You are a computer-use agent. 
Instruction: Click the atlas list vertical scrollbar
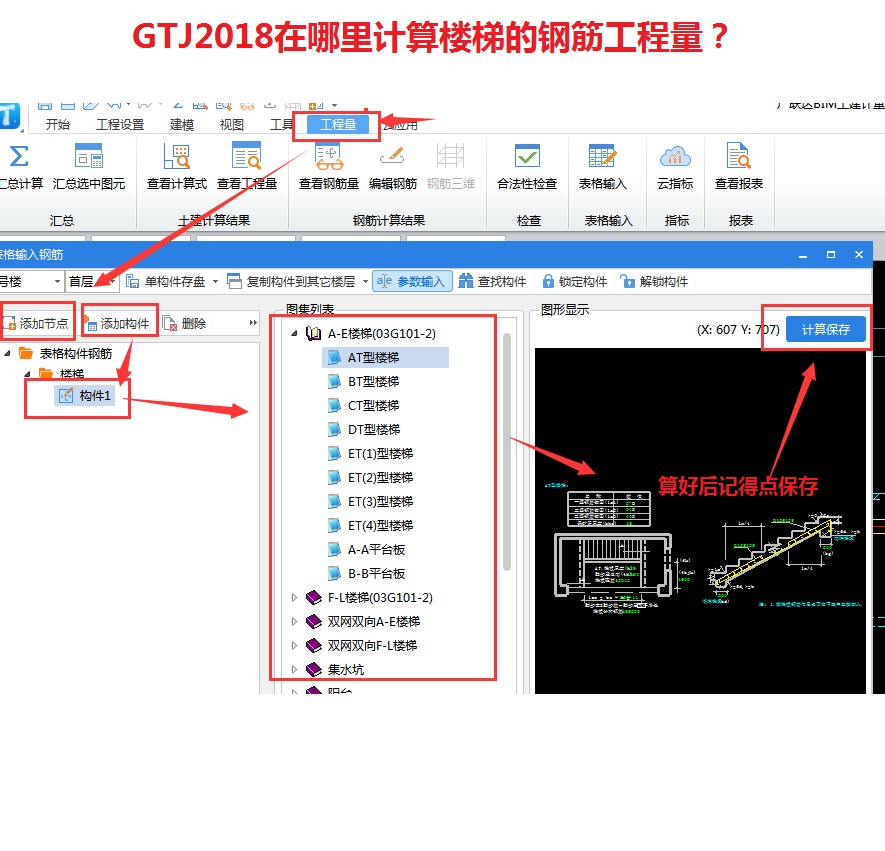click(x=506, y=451)
